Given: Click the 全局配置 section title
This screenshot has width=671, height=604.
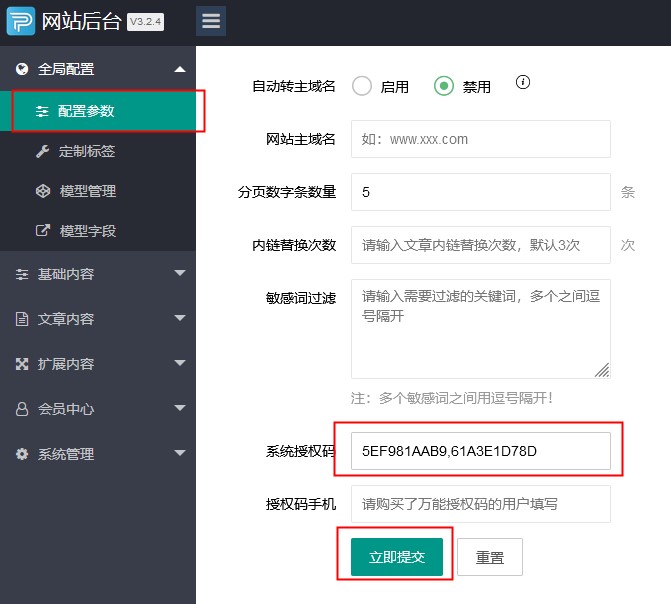Looking at the screenshot, I should click(66, 69).
